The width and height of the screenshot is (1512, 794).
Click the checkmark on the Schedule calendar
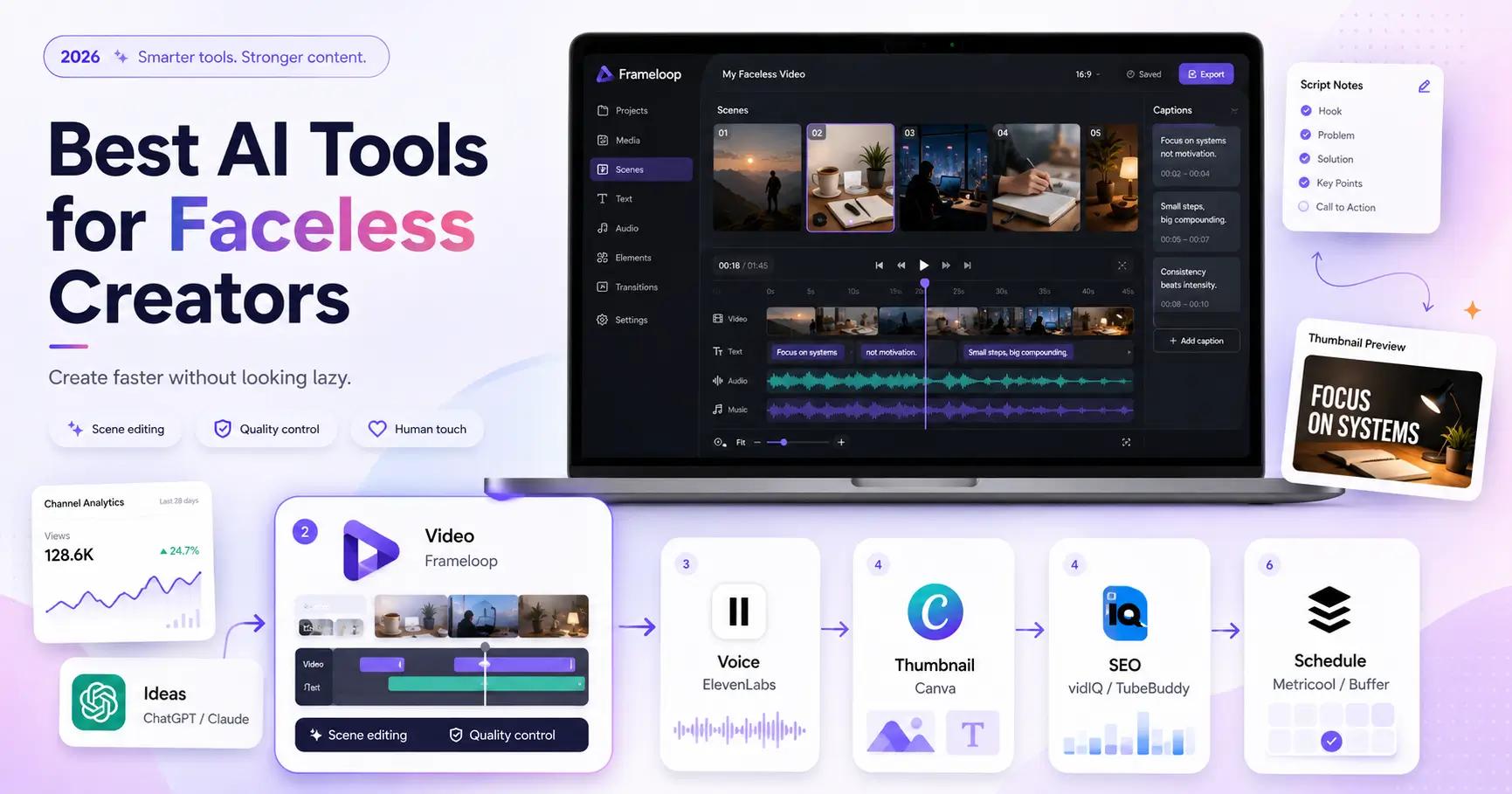coord(1331,741)
